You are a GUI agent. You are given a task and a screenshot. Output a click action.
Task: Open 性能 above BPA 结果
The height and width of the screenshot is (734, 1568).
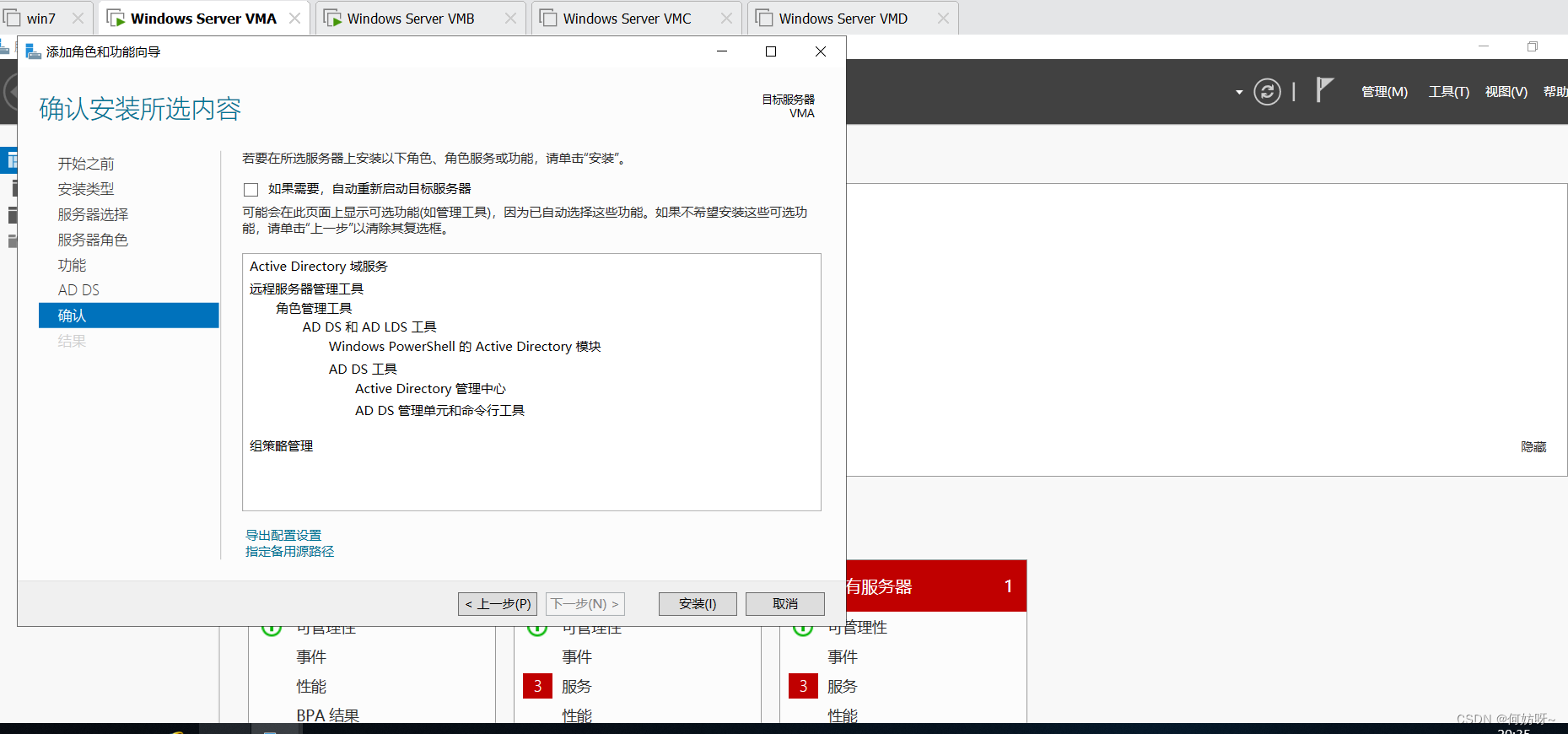(311, 686)
